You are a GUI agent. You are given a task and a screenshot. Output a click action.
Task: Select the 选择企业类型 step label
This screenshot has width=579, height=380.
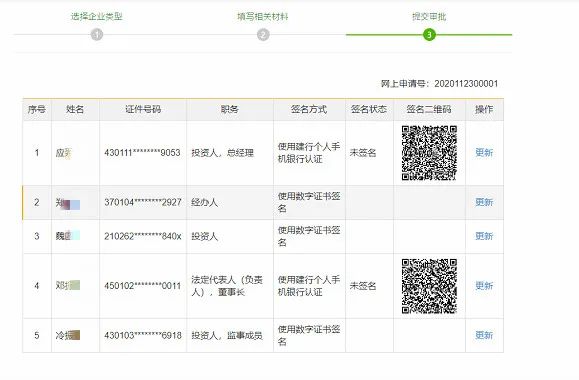pyautogui.click(x=97, y=16)
